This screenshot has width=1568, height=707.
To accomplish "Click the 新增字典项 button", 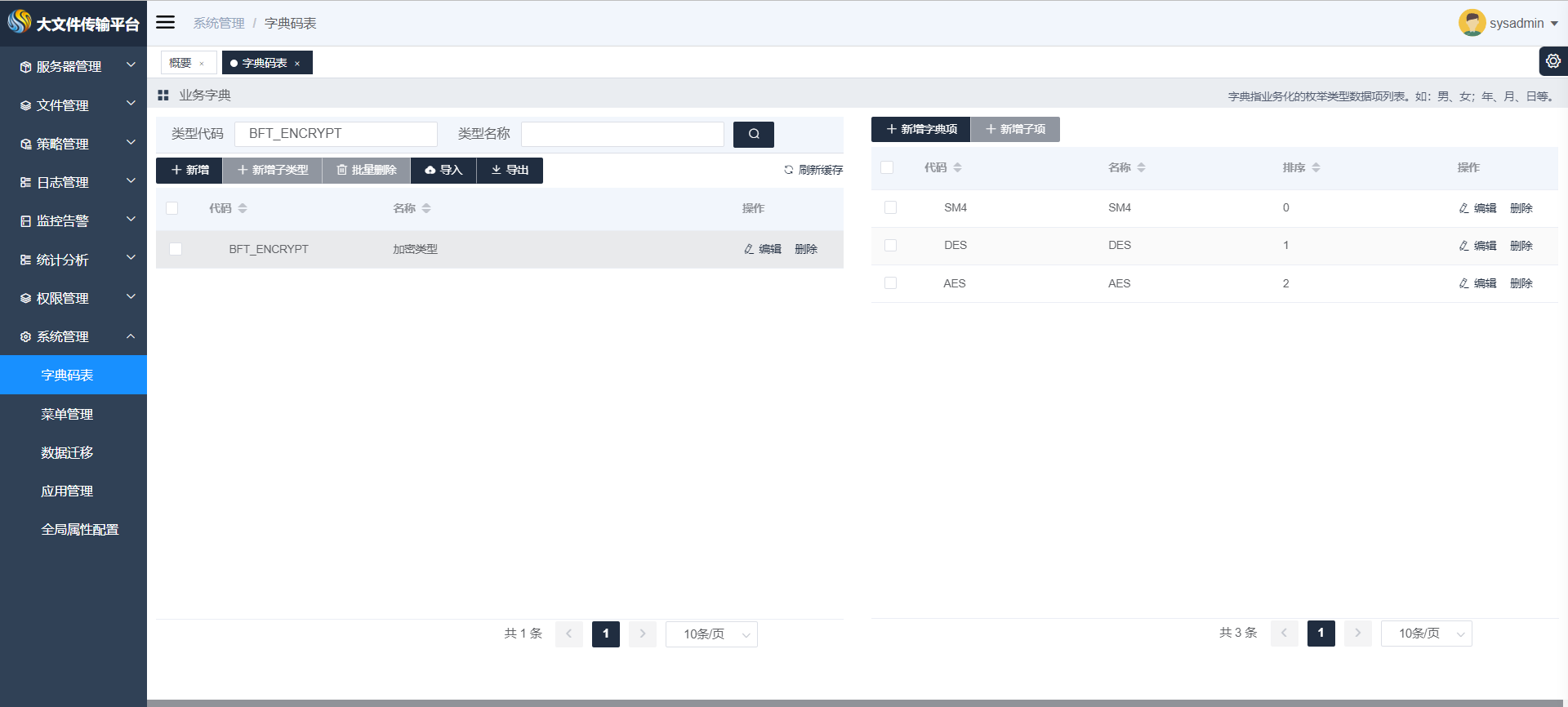I will [x=920, y=129].
